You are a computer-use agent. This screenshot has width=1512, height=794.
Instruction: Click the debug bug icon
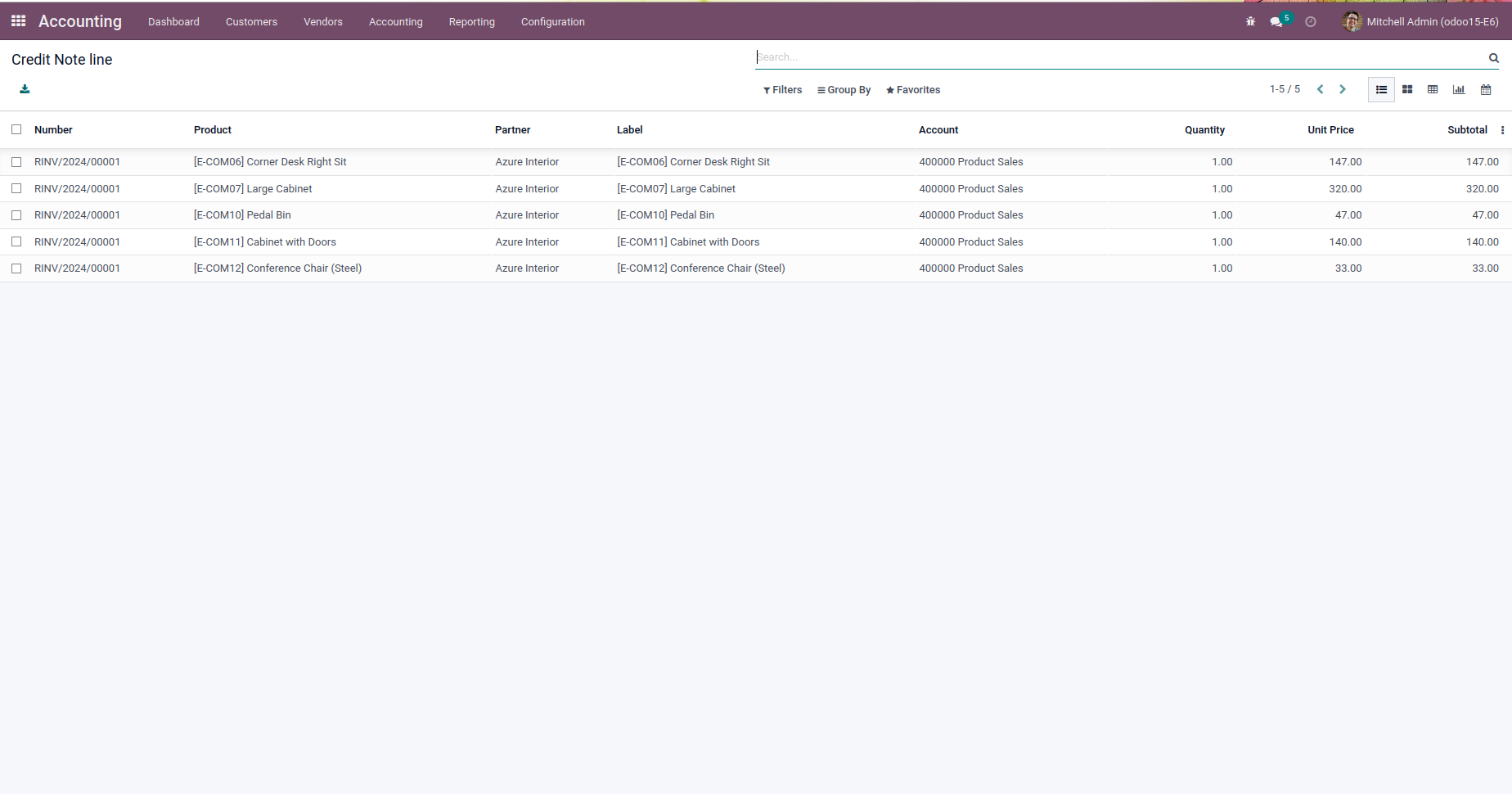[x=1250, y=22]
